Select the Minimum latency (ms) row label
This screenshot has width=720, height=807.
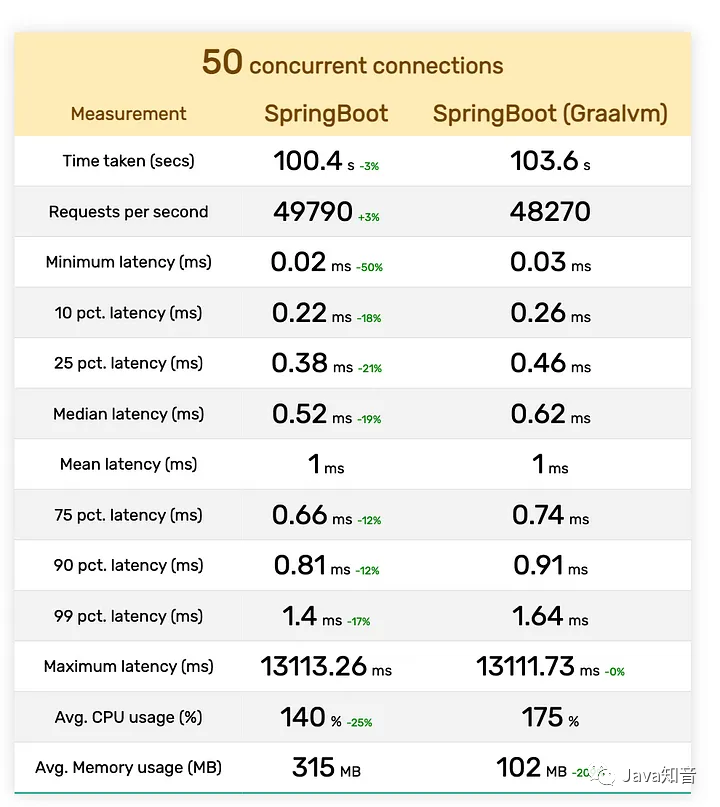pos(129,262)
